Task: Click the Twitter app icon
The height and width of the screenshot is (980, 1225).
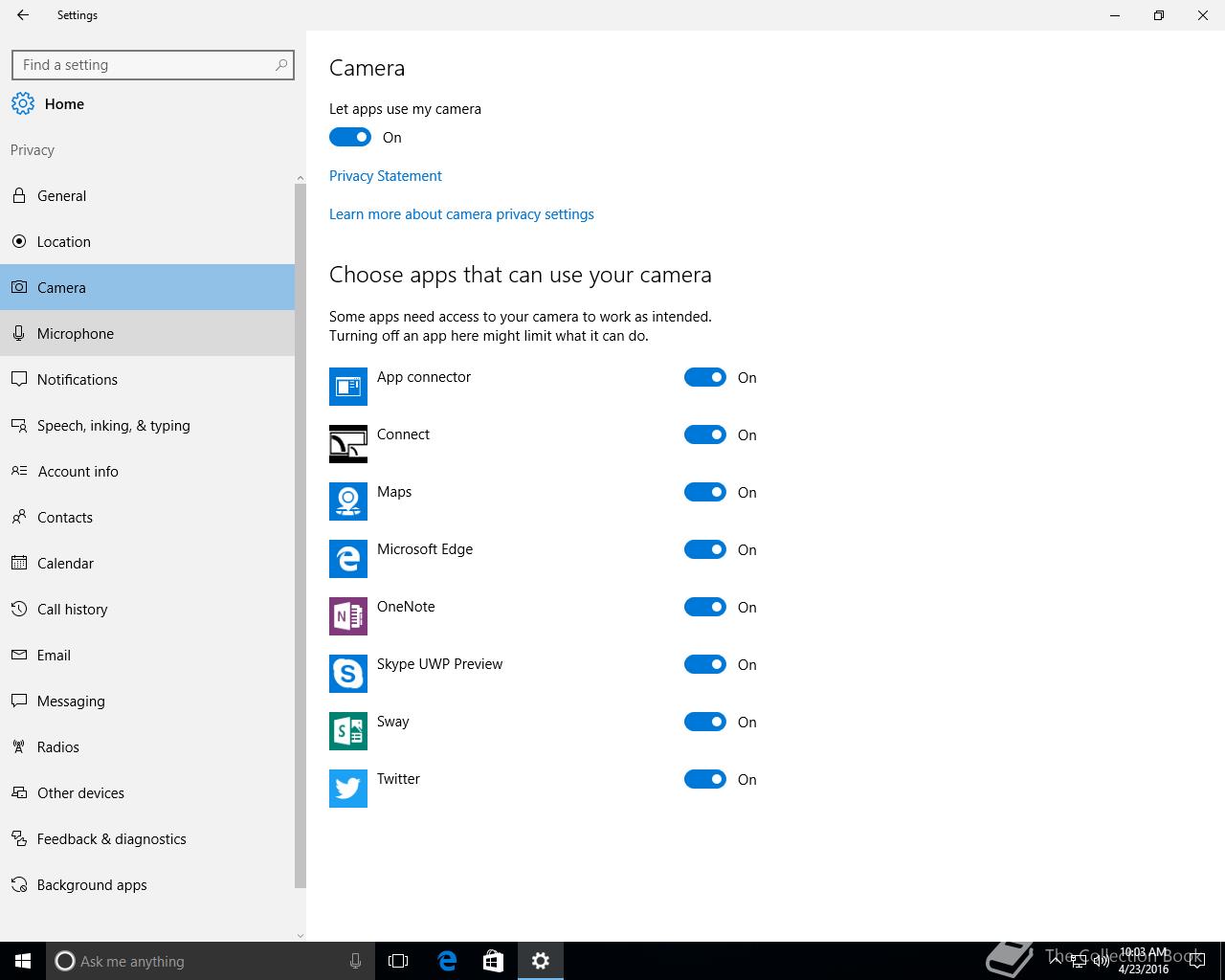Action: click(x=348, y=789)
